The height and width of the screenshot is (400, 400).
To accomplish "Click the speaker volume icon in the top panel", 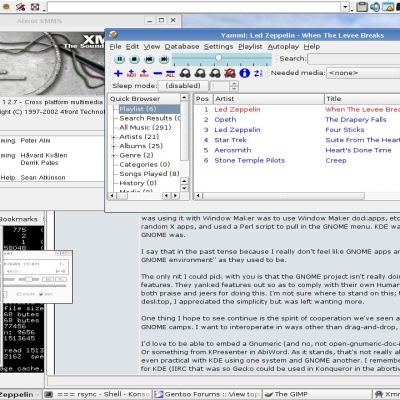I will 375,7.
